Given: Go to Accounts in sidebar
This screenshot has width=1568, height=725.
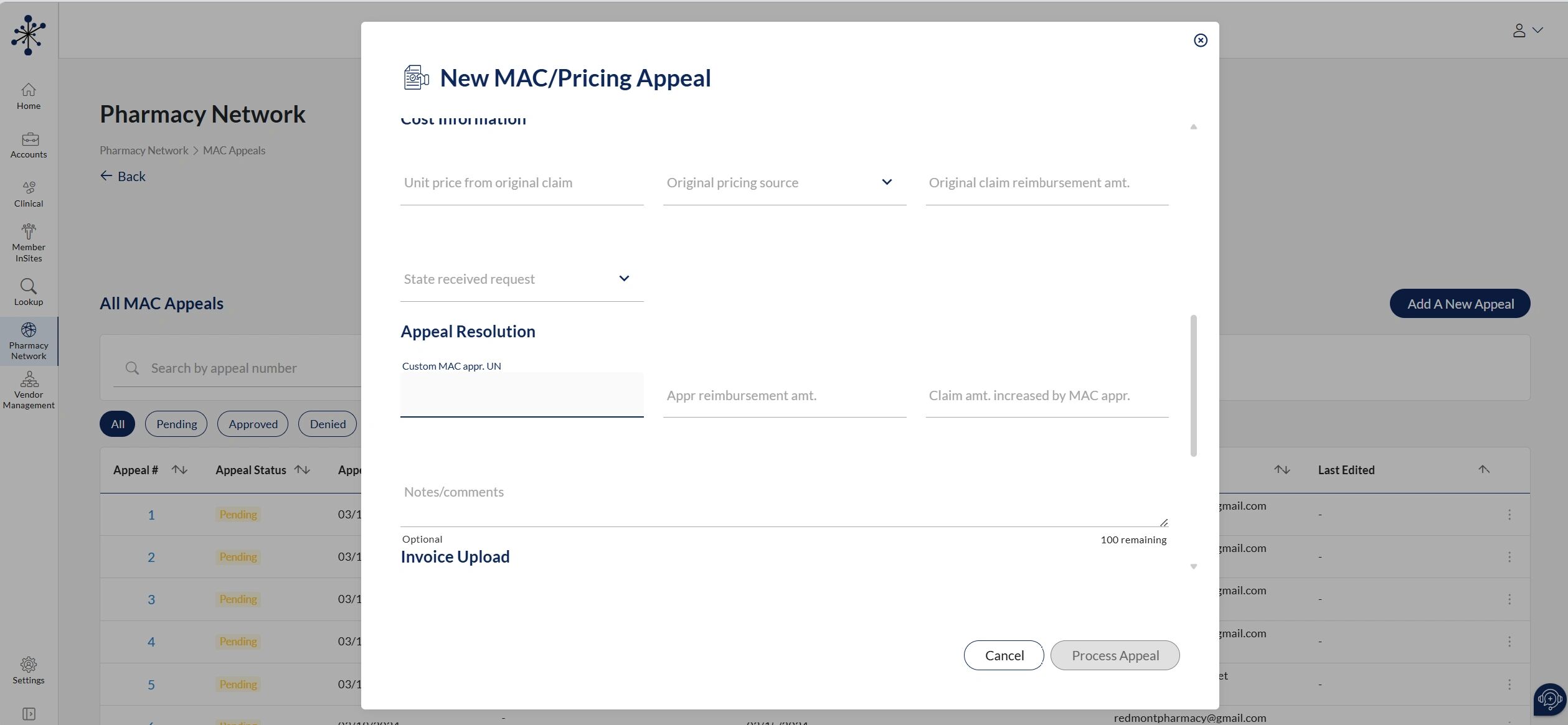Looking at the screenshot, I should [29, 145].
